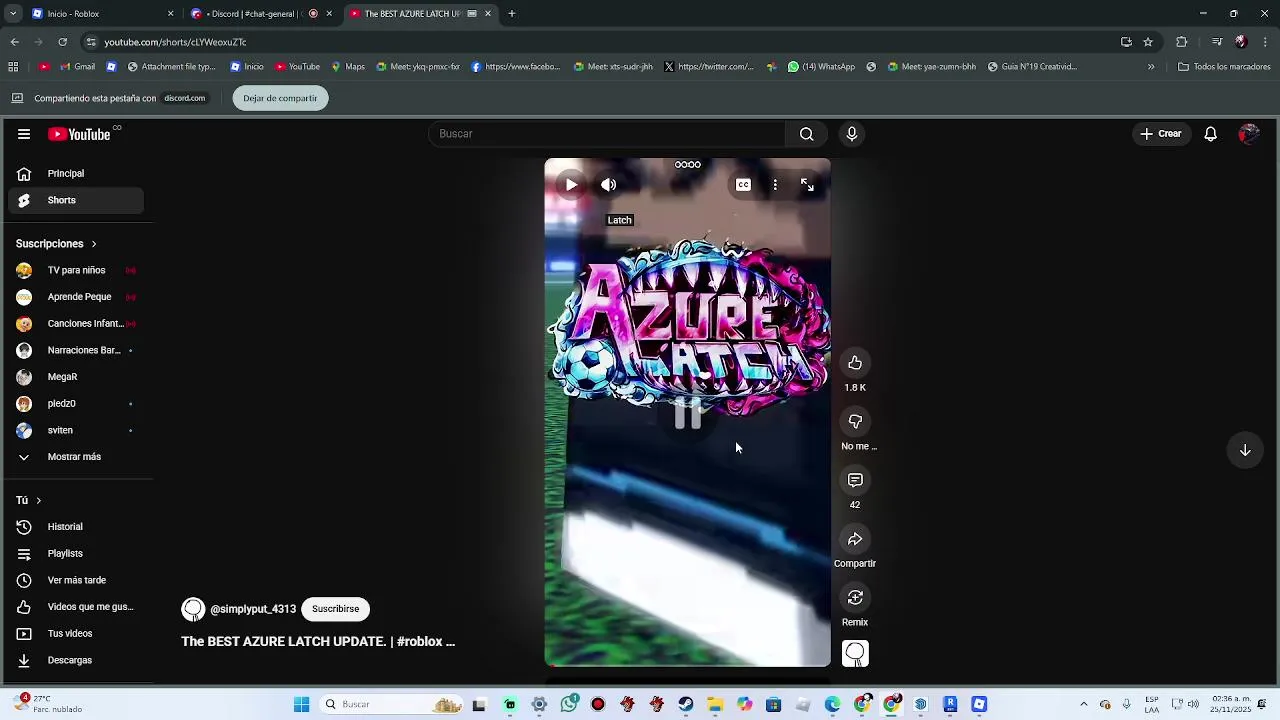
Task: Open the tab search dropdown
Action: tap(12, 14)
